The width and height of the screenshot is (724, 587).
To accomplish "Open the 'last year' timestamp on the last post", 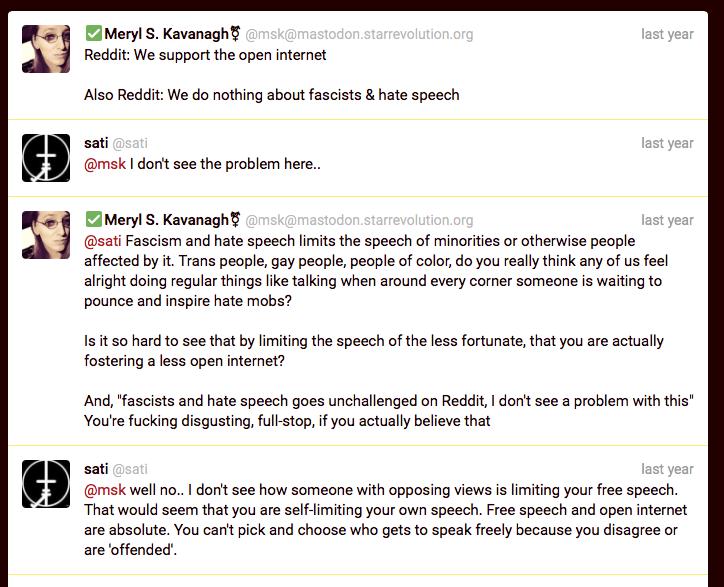I will pos(667,469).
